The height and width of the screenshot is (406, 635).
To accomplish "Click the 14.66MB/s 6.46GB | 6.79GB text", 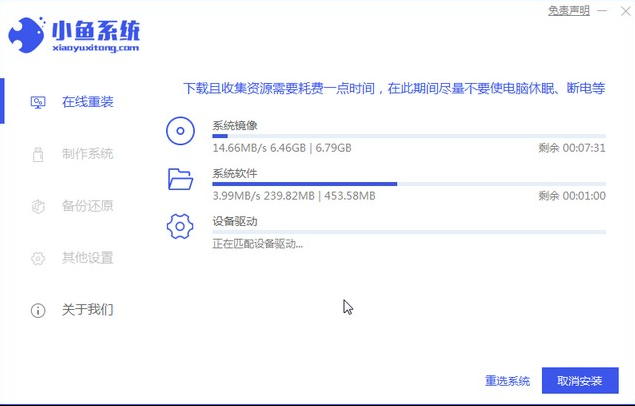I will tap(282, 148).
